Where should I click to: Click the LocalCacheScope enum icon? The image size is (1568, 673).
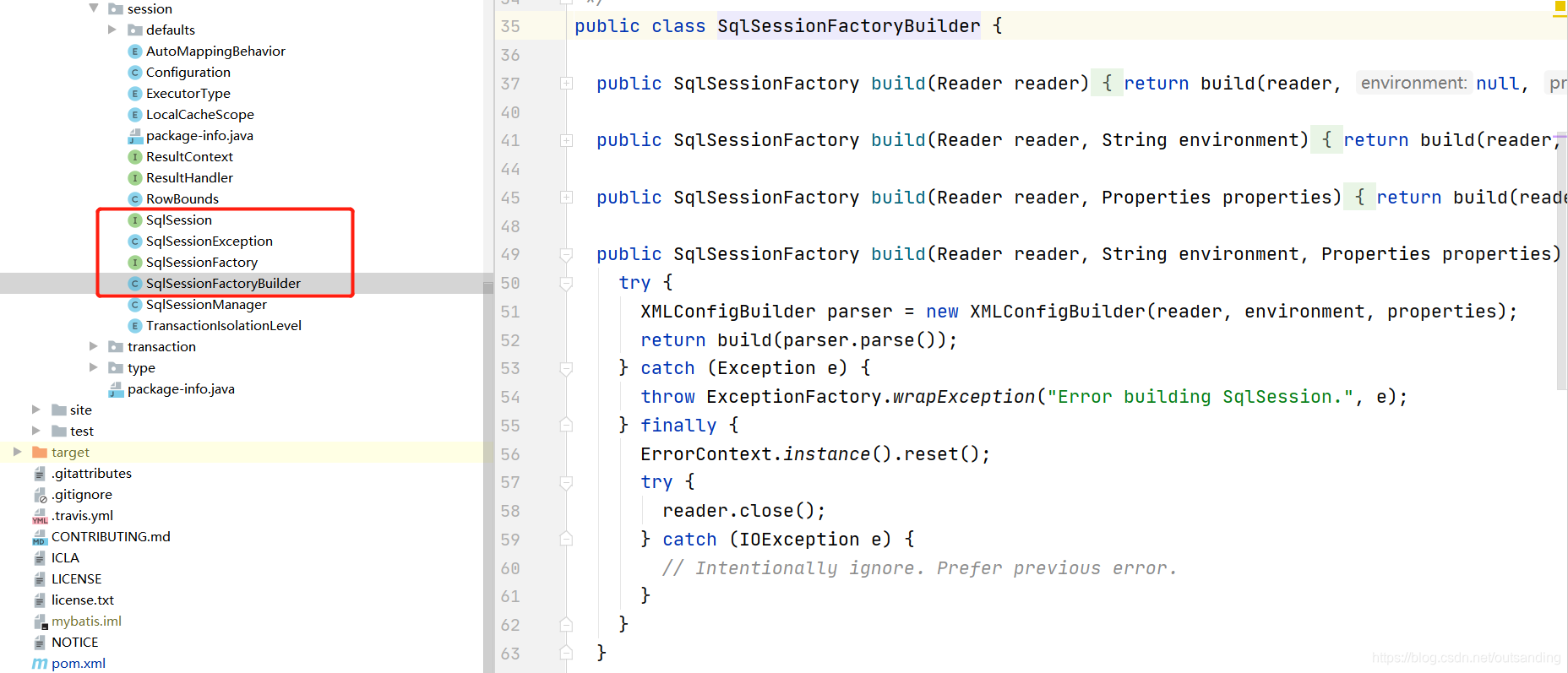[134, 115]
